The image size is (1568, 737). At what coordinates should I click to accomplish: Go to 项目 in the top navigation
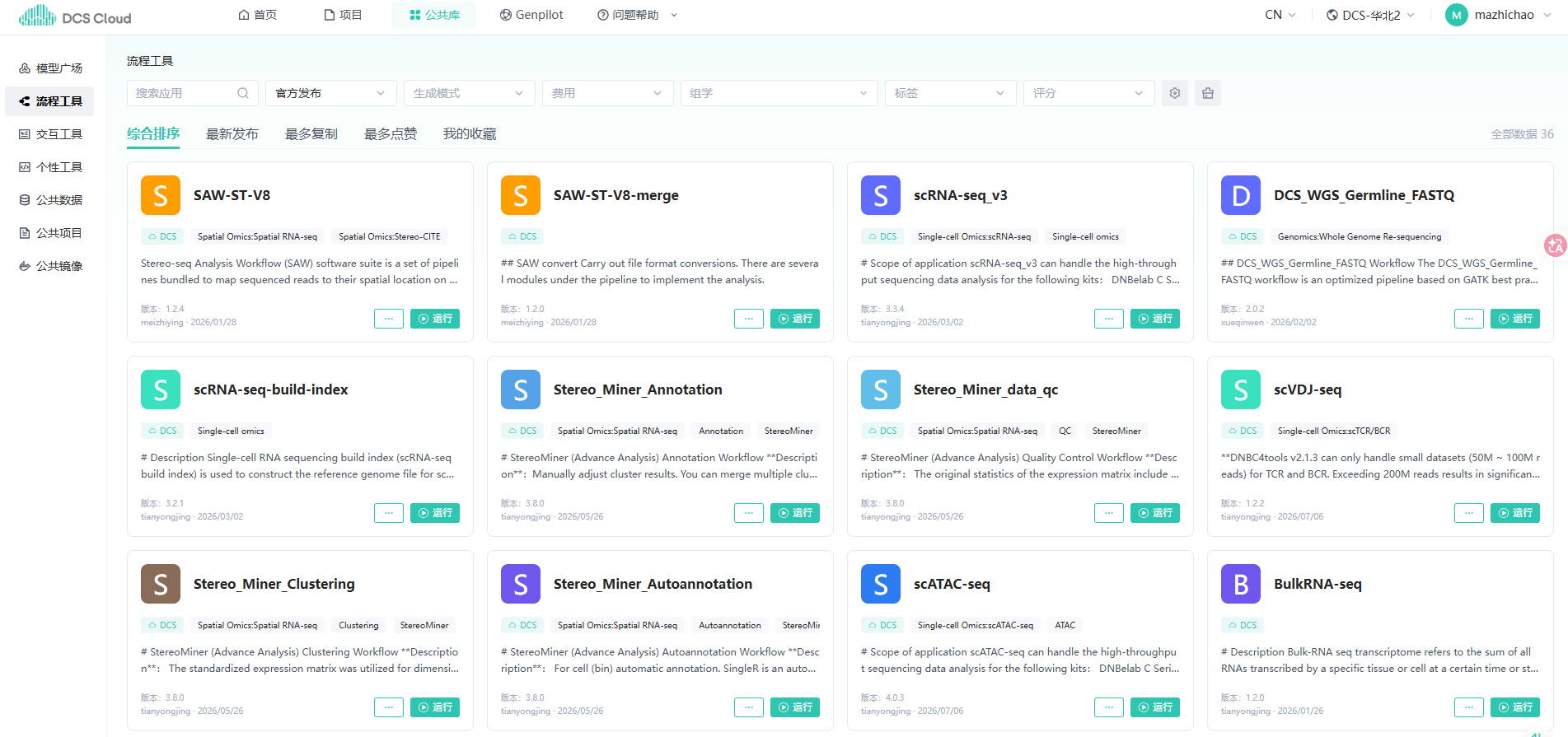pos(343,15)
